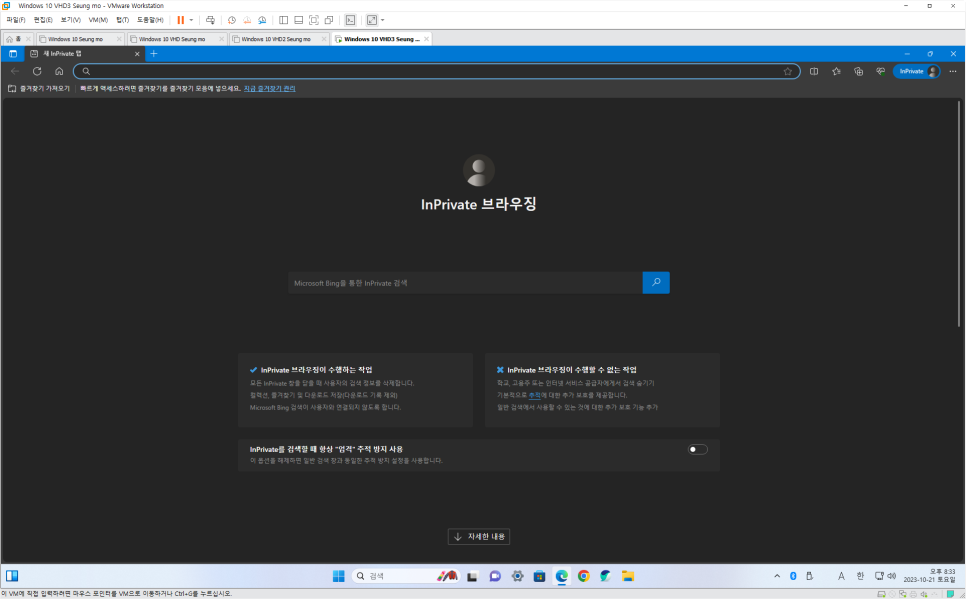Open the VM(M) menu

99,20
